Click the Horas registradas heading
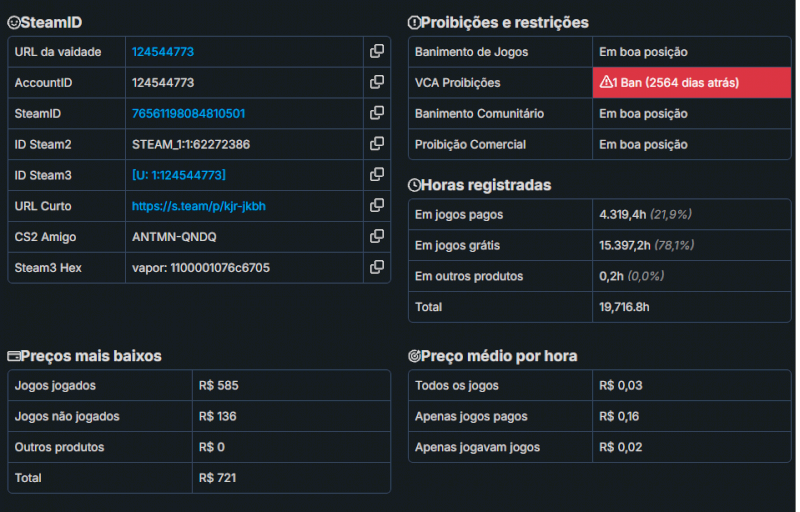Screen dimensions: 800x512 pos(486,185)
